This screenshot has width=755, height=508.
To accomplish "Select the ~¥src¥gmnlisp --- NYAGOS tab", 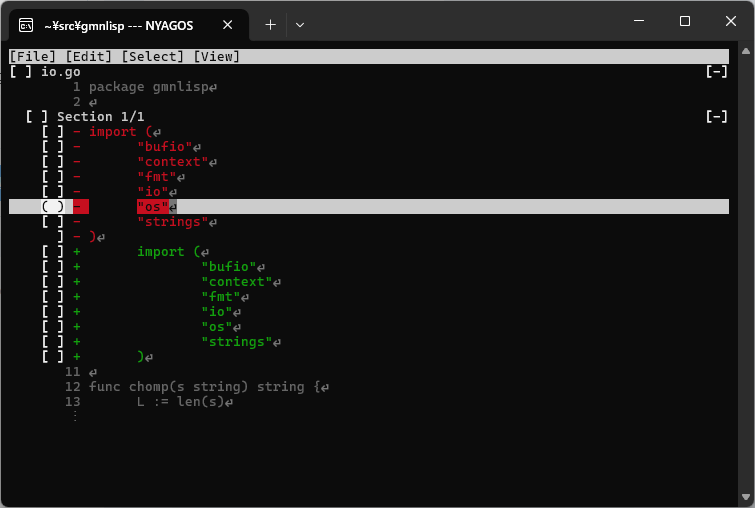I will point(129,25).
